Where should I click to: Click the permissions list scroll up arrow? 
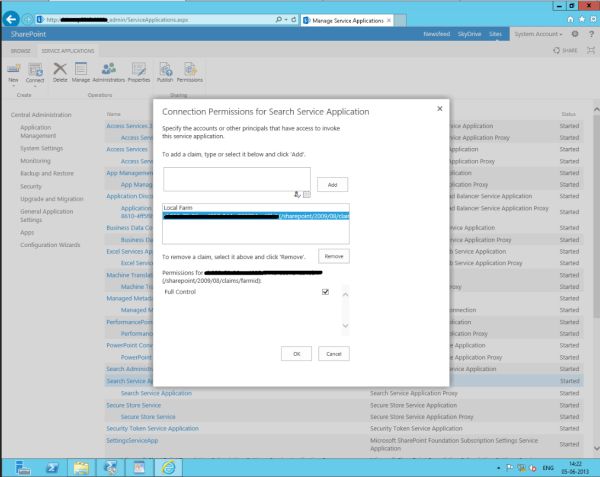345,294
